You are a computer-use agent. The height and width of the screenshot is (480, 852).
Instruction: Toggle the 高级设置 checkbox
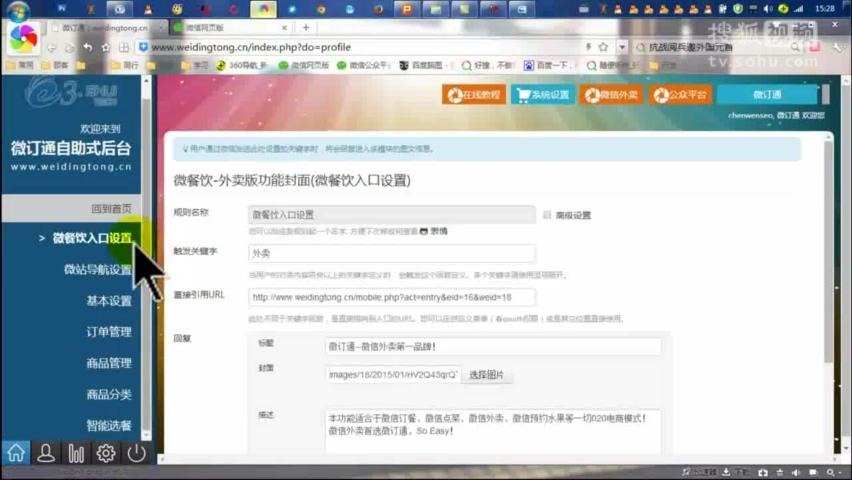[547, 215]
